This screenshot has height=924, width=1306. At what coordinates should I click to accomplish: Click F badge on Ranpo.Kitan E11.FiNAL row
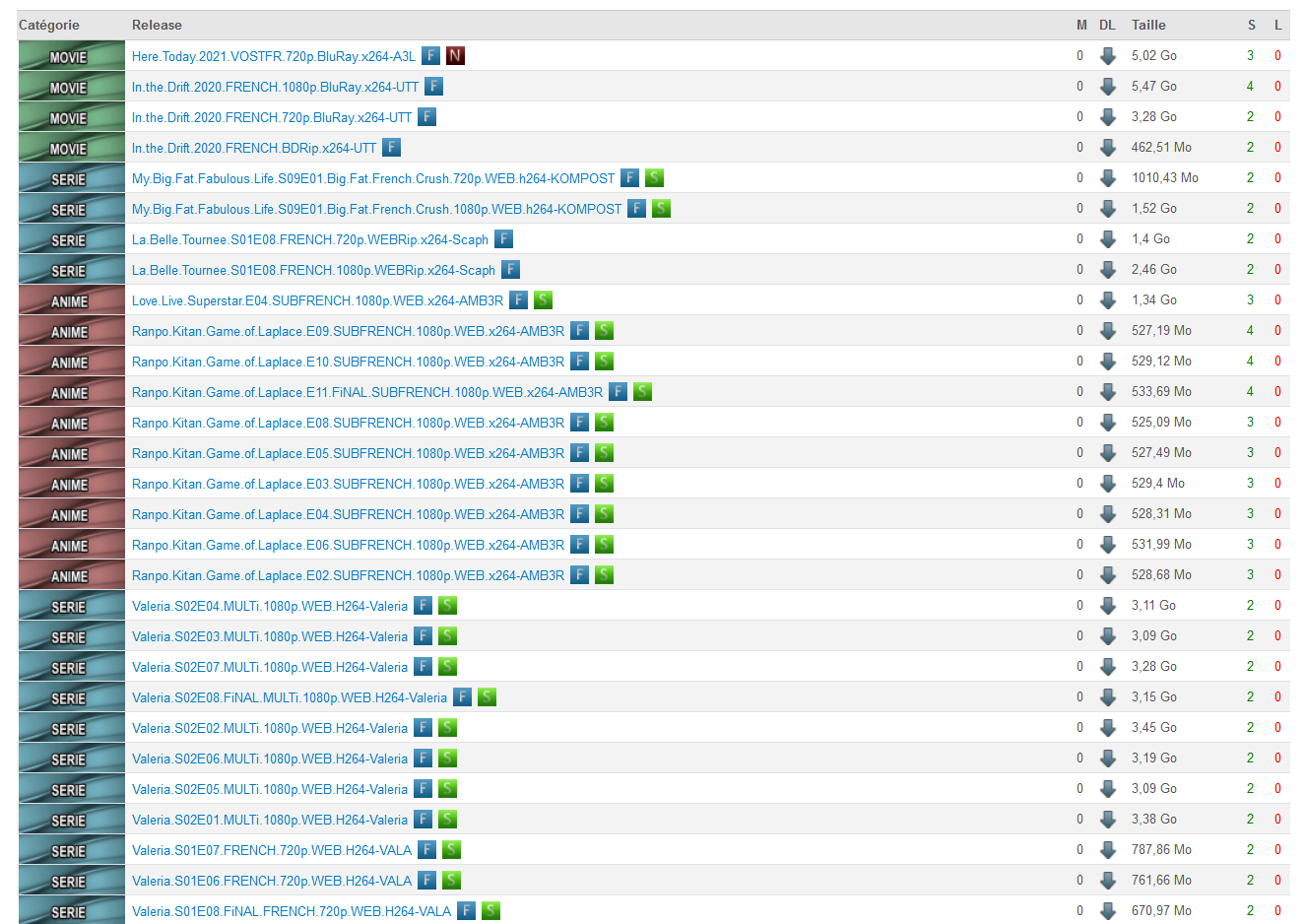point(618,392)
